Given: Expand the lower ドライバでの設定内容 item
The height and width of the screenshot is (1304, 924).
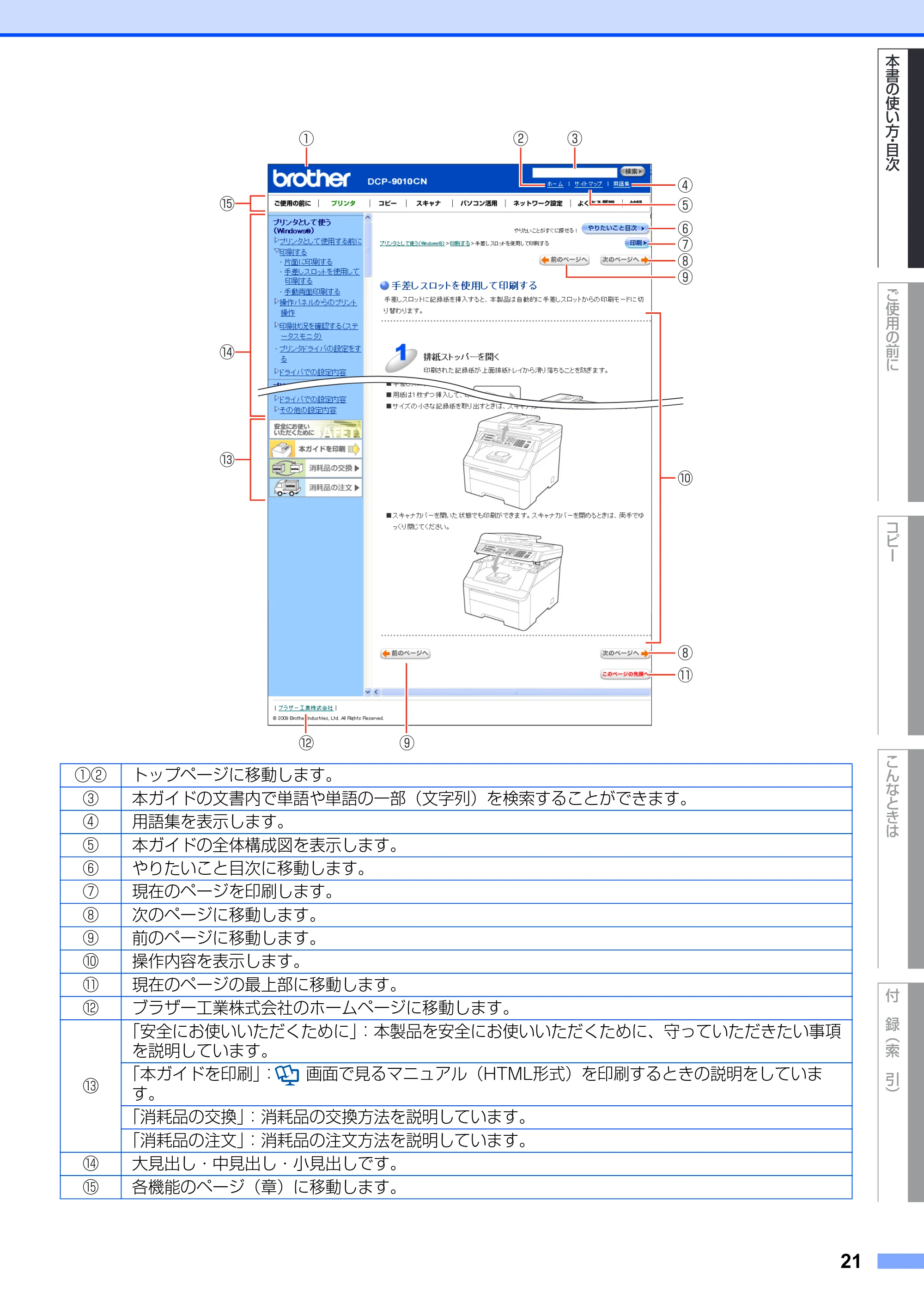Looking at the screenshot, I should pos(277,398).
